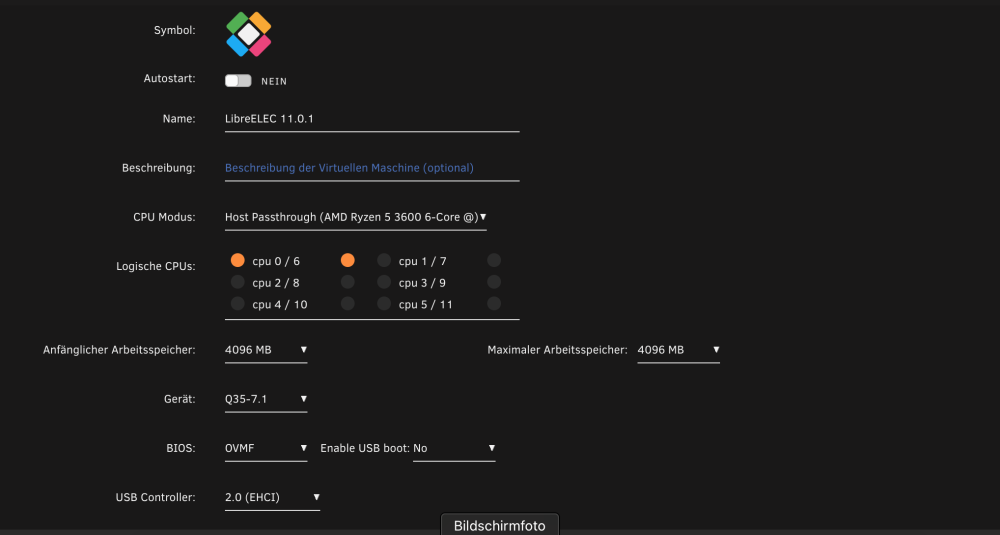The height and width of the screenshot is (535, 1000).
Task: Open the Gerät Q35-7.1 dropdown
Action: (x=266, y=399)
